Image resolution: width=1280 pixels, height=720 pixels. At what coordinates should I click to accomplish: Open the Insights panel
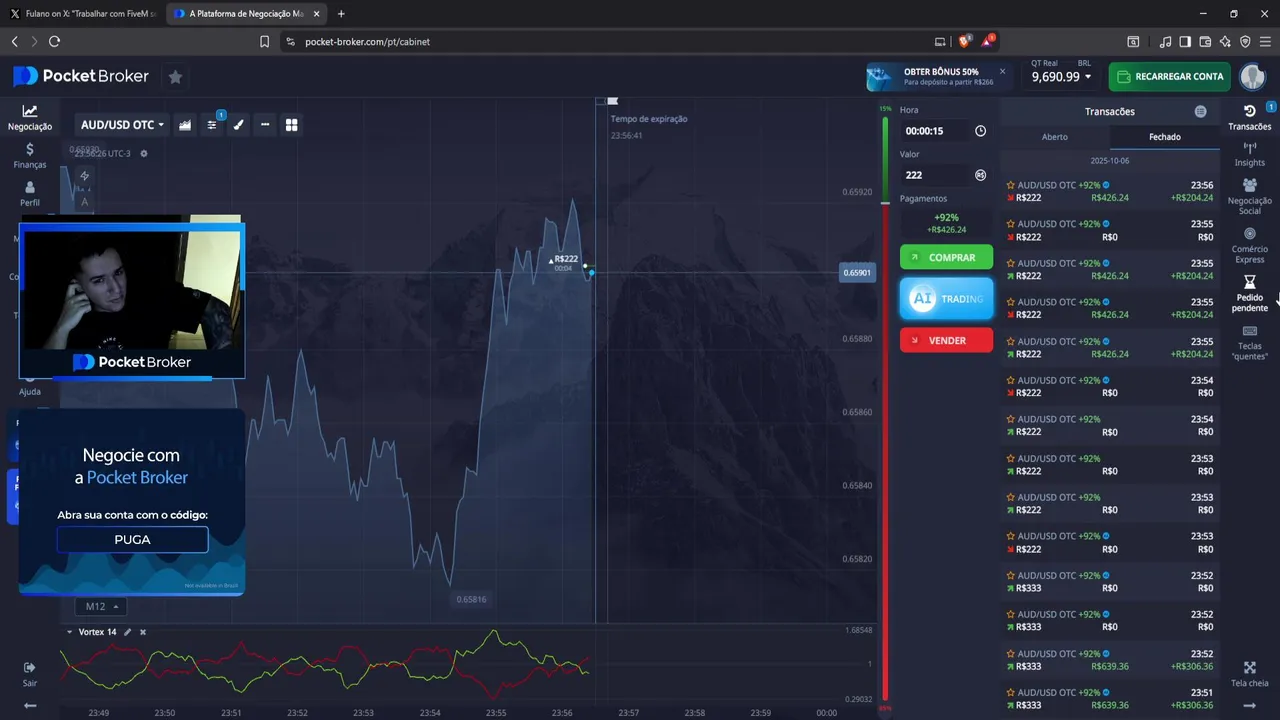click(1249, 153)
